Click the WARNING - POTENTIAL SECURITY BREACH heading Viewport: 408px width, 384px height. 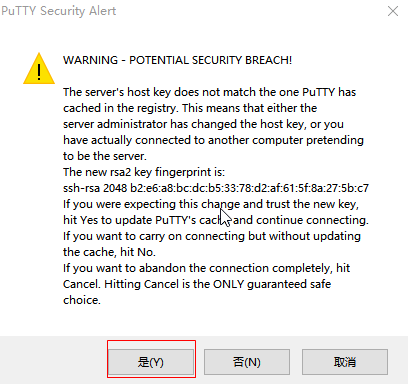click(177, 60)
